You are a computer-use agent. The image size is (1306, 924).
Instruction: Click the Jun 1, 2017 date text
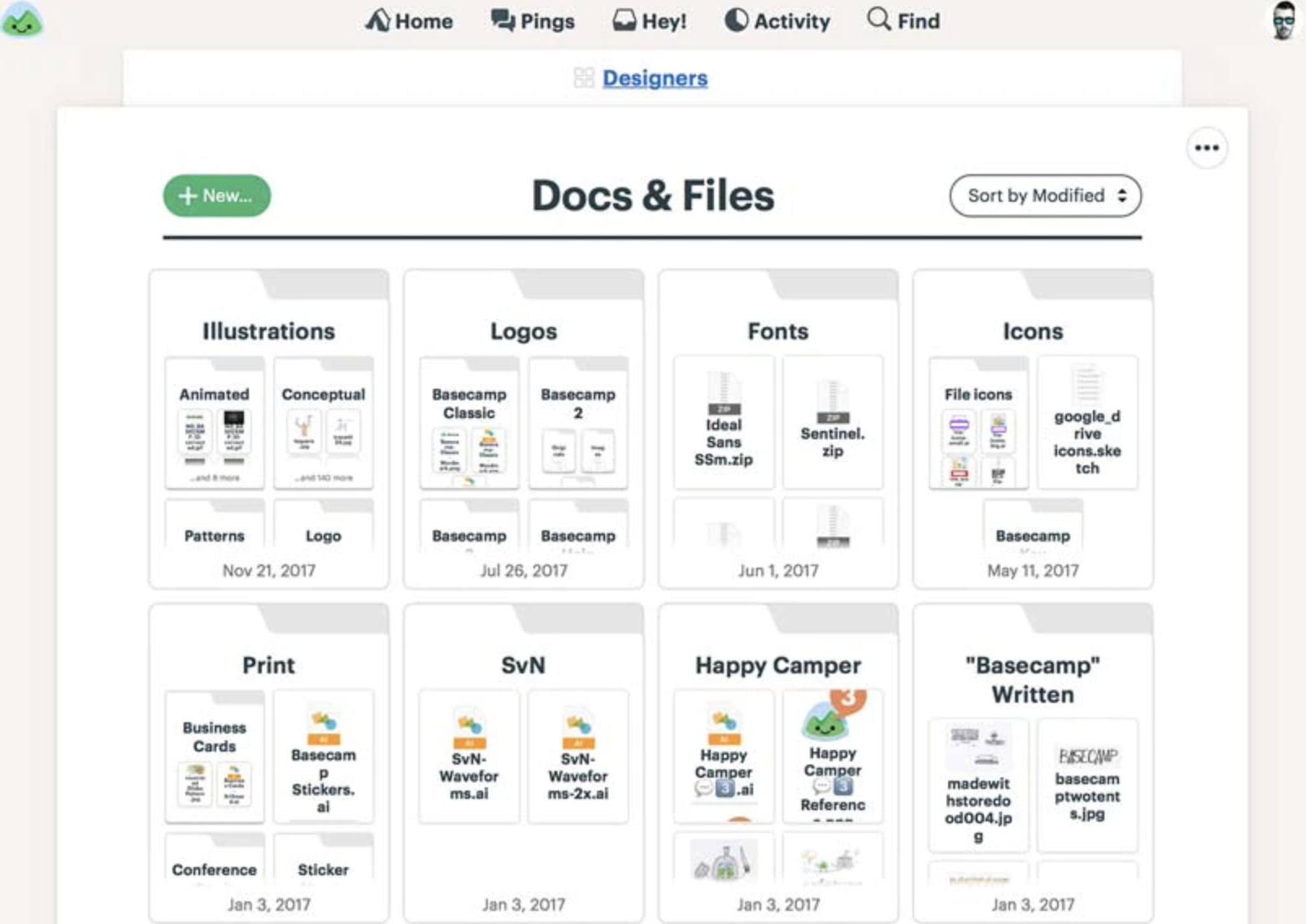click(778, 571)
